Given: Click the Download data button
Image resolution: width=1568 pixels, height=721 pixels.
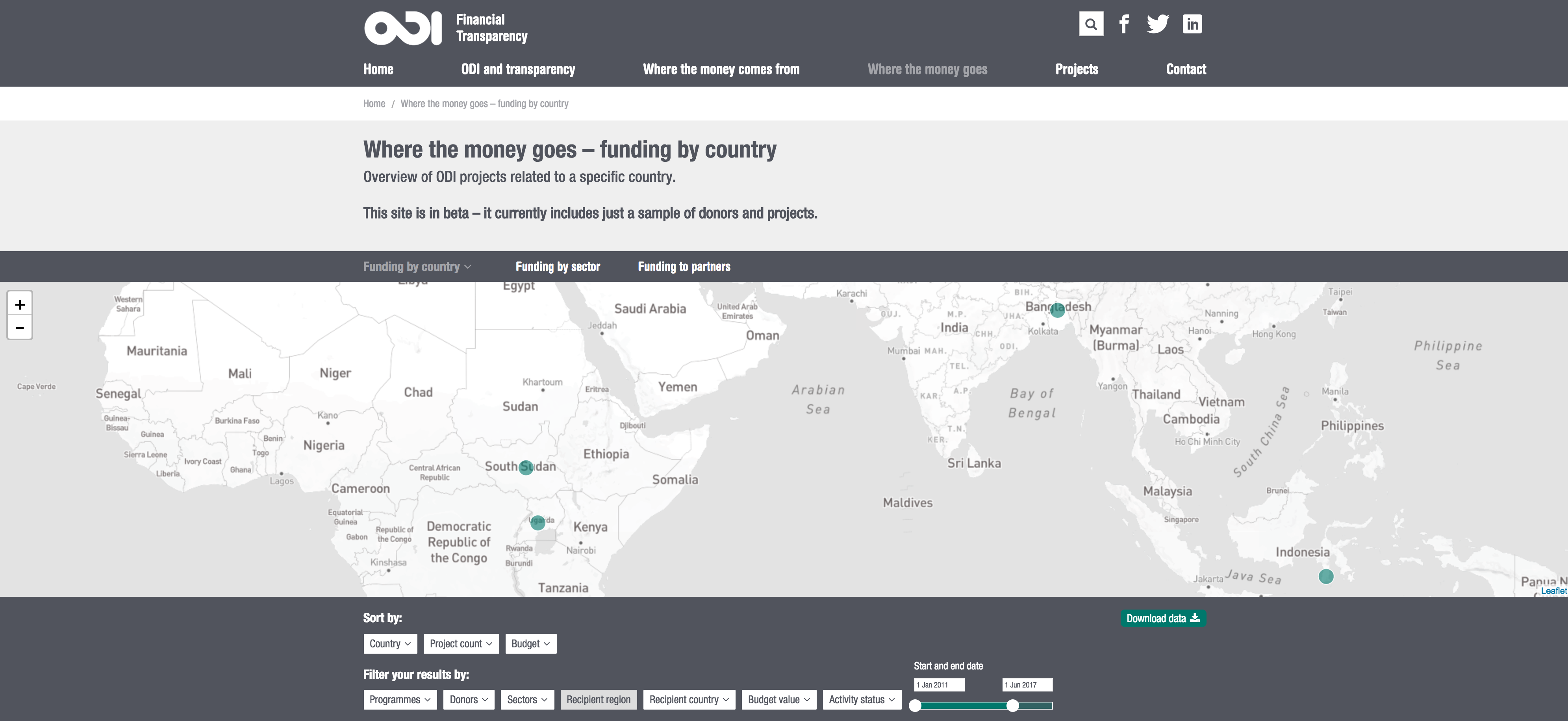Looking at the screenshot, I should [1162, 619].
